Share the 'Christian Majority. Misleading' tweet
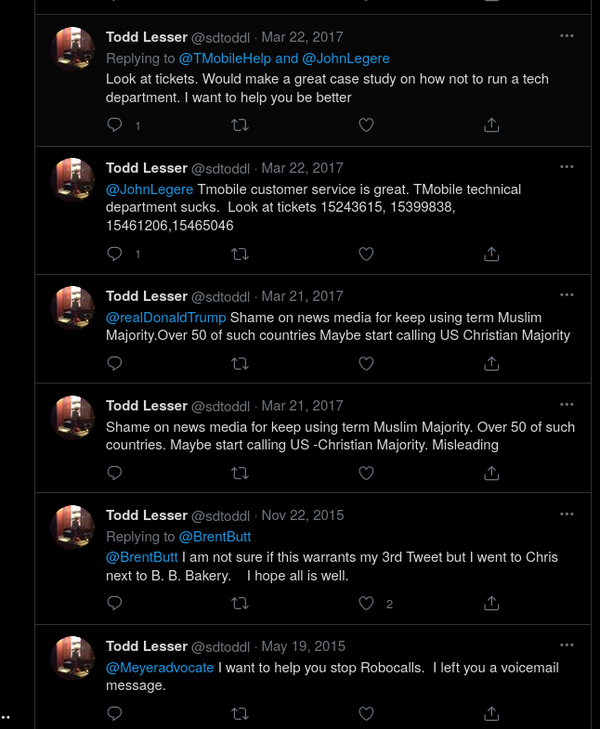600x729 pixels. coord(491,473)
